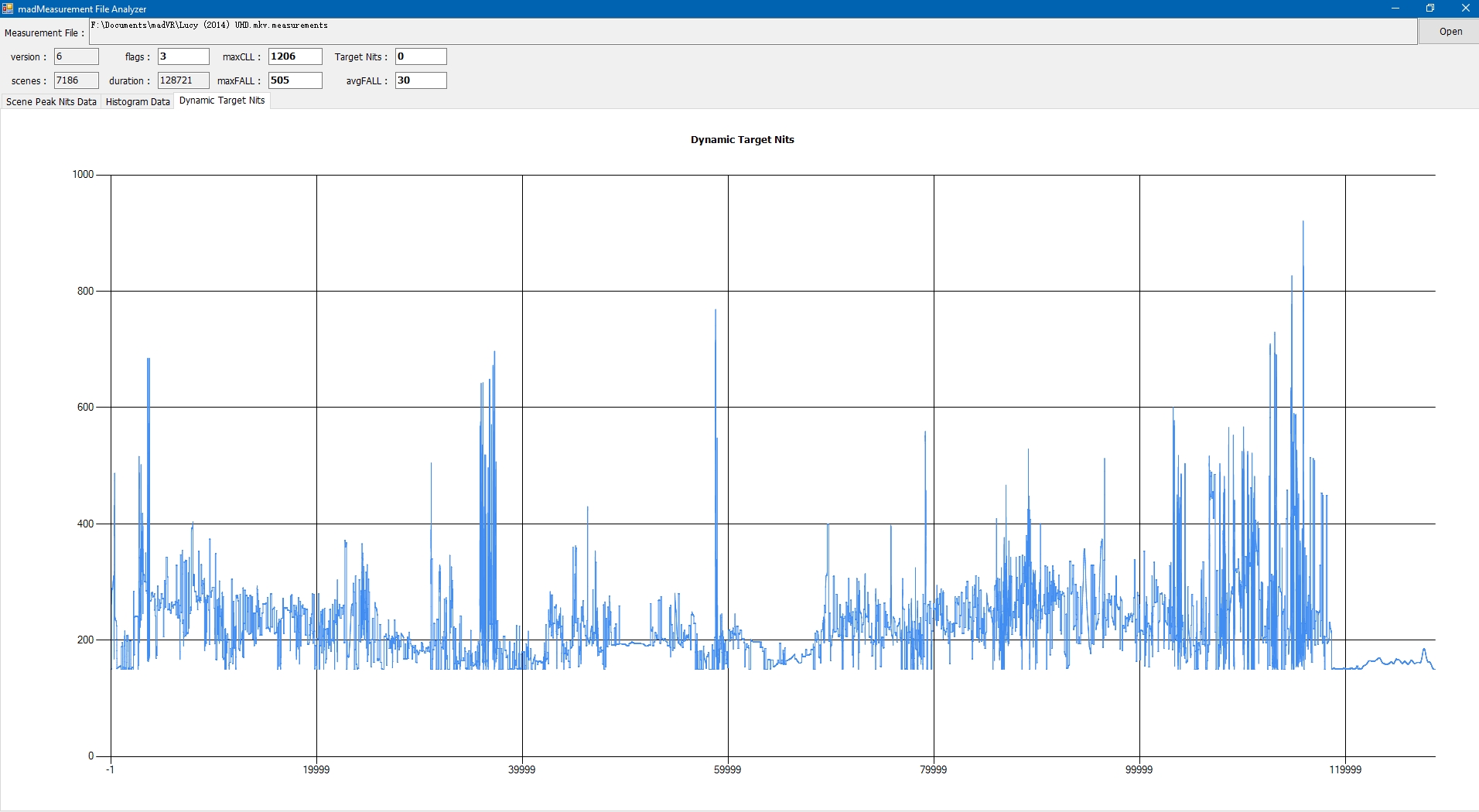
Task: Click the 'maxFALL :' label
Action: pos(239,80)
